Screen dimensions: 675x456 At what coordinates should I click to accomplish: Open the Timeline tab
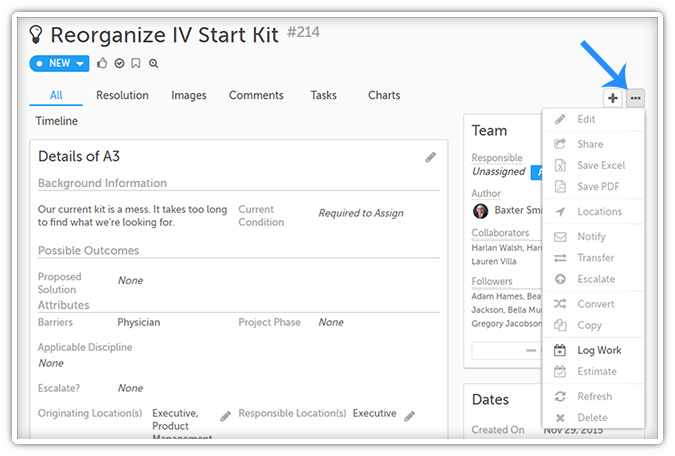[x=56, y=121]
